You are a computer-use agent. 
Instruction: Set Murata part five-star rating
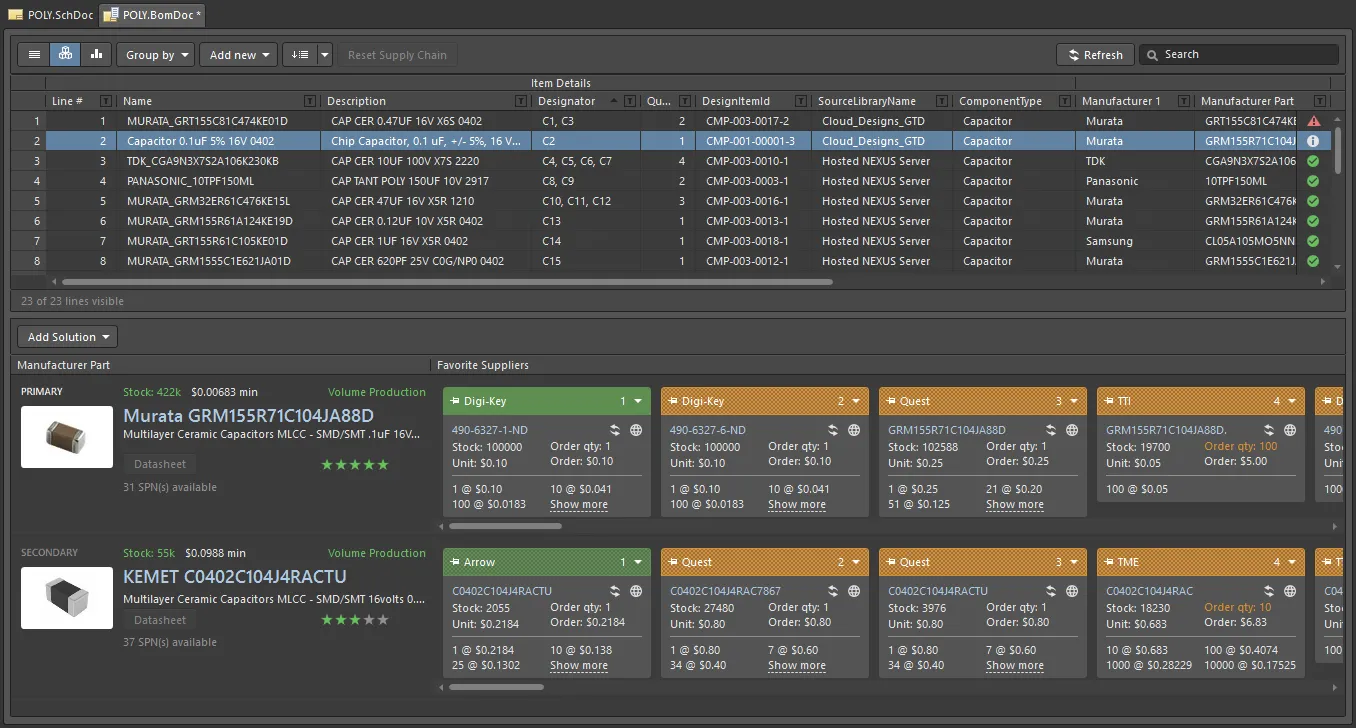(354, 464)
